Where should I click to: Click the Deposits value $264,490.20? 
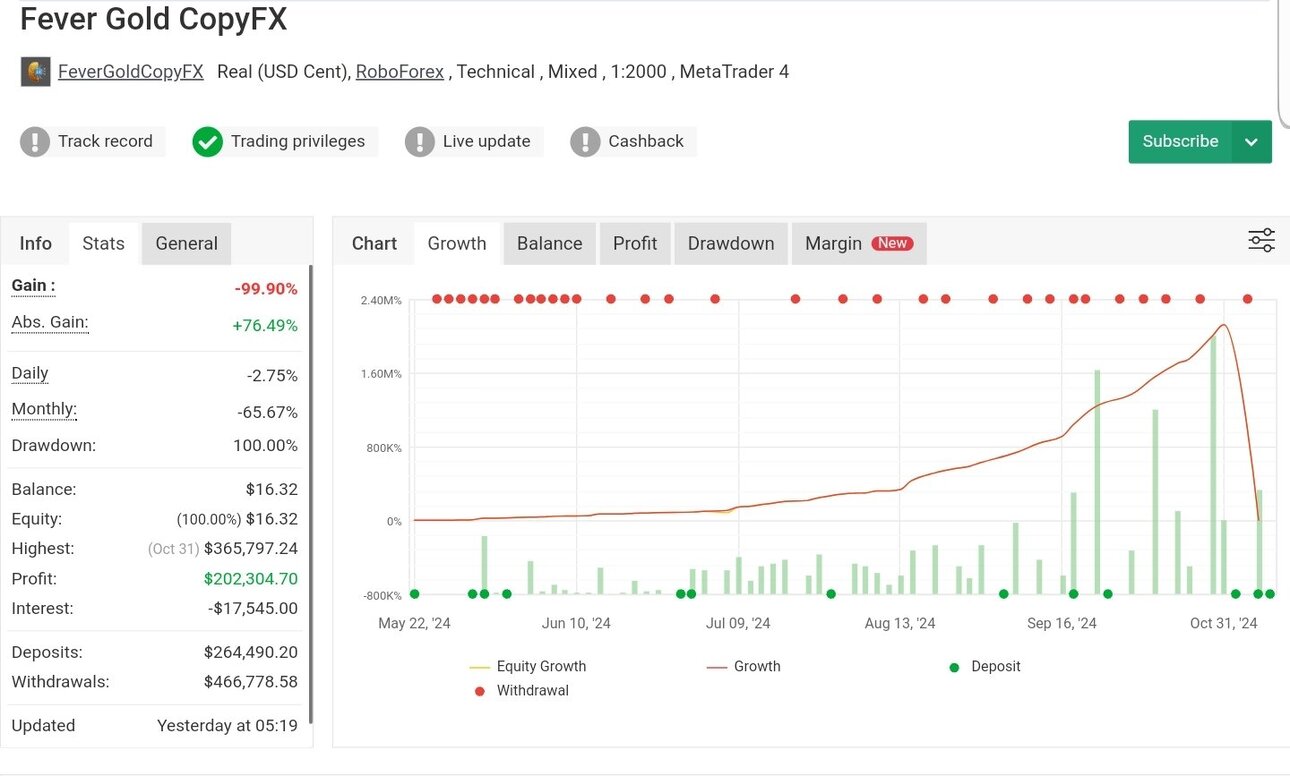251,652
